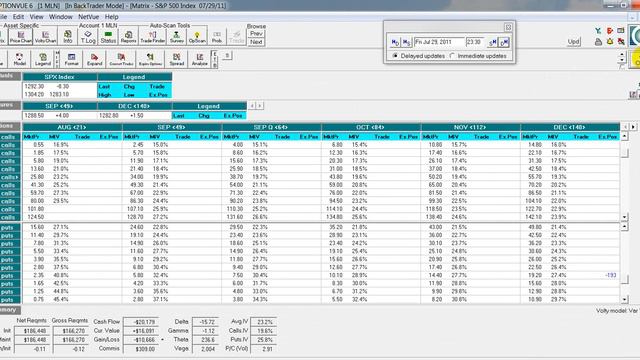Select the OCT <84> expiration header
Screen dimensions: 640x360
(371, 127)
